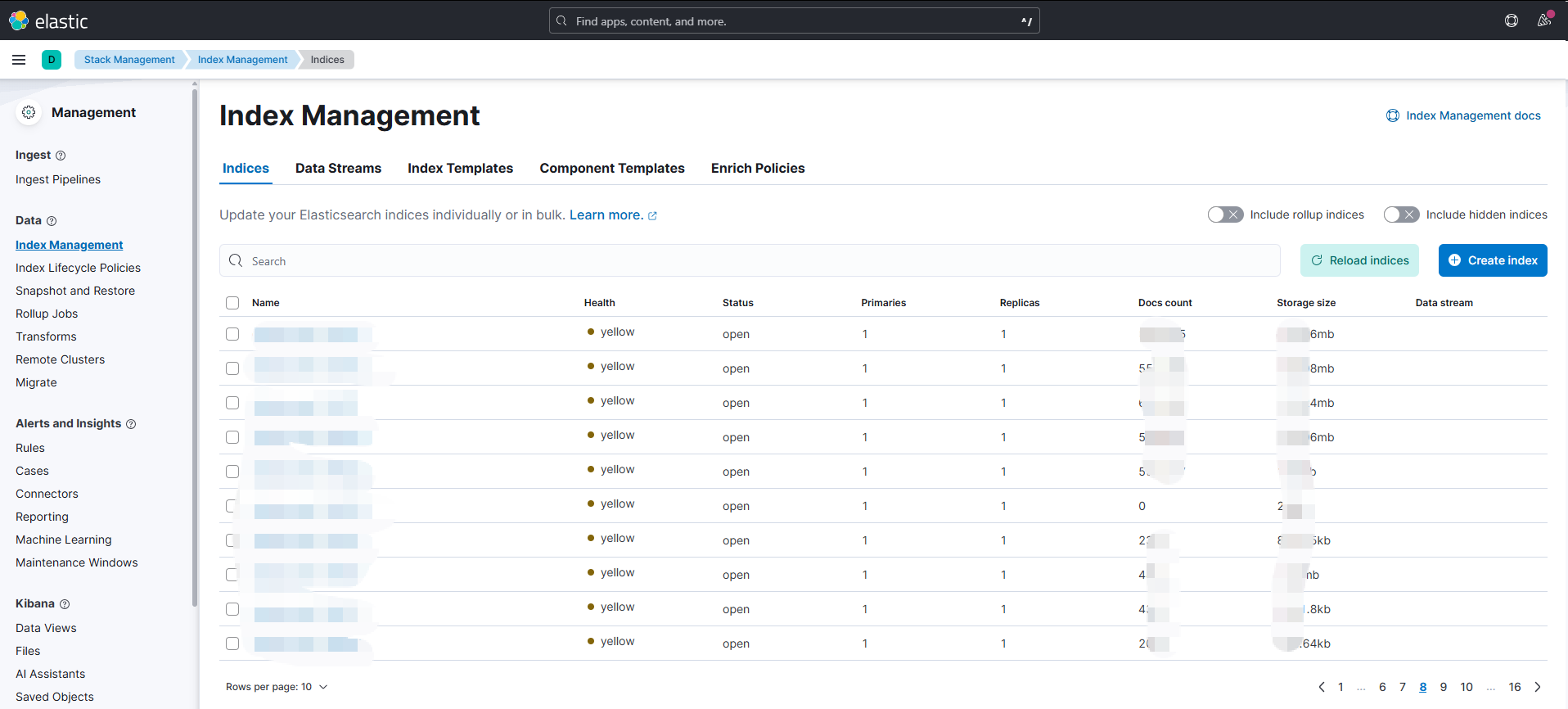Click the Elastic logo
Screen dimensions: 1568x709
click(x=48, y=20)
